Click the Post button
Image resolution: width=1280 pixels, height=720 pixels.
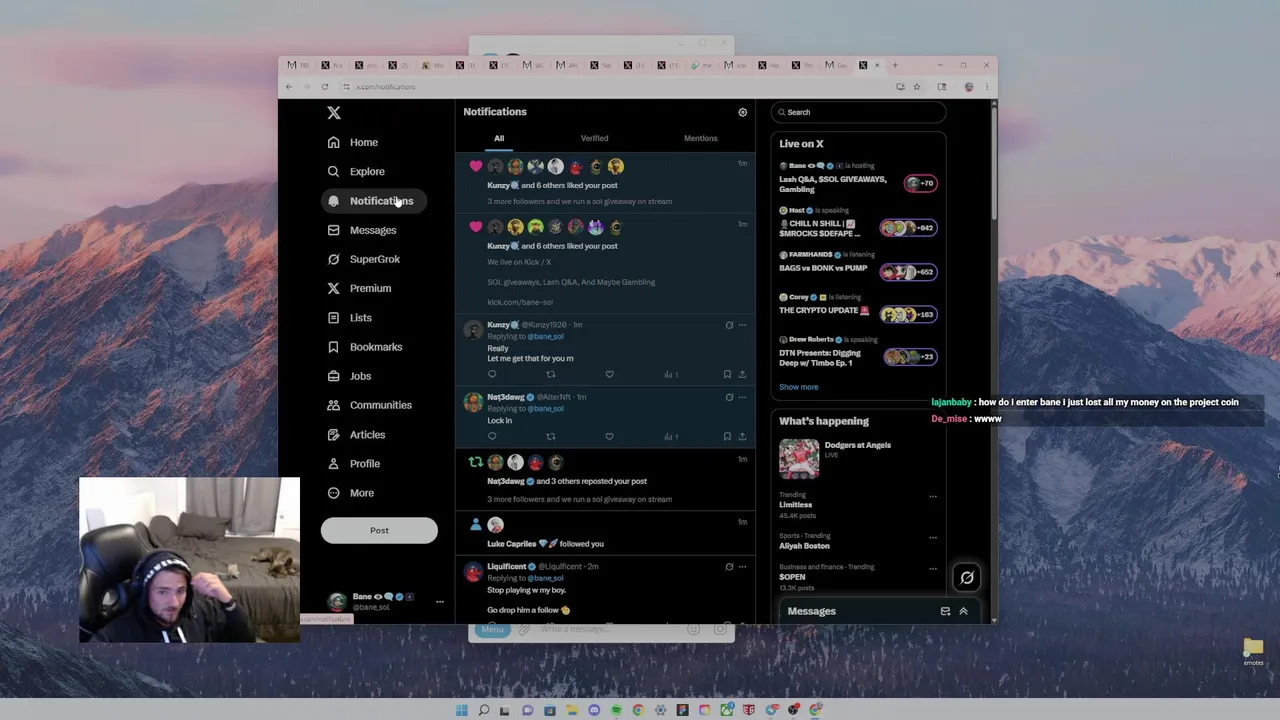[x=379, y=531]
